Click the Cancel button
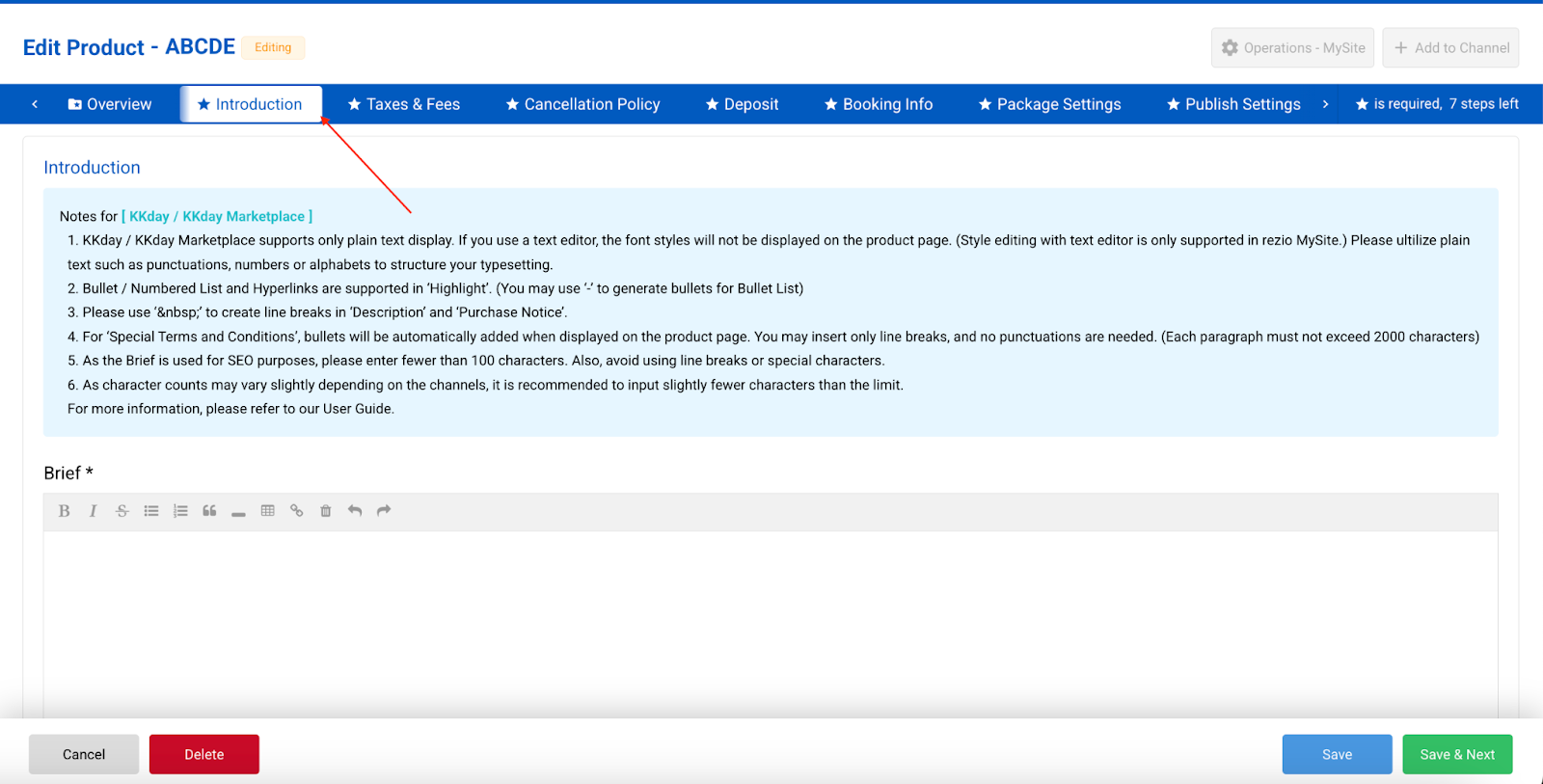 [84, 754]
